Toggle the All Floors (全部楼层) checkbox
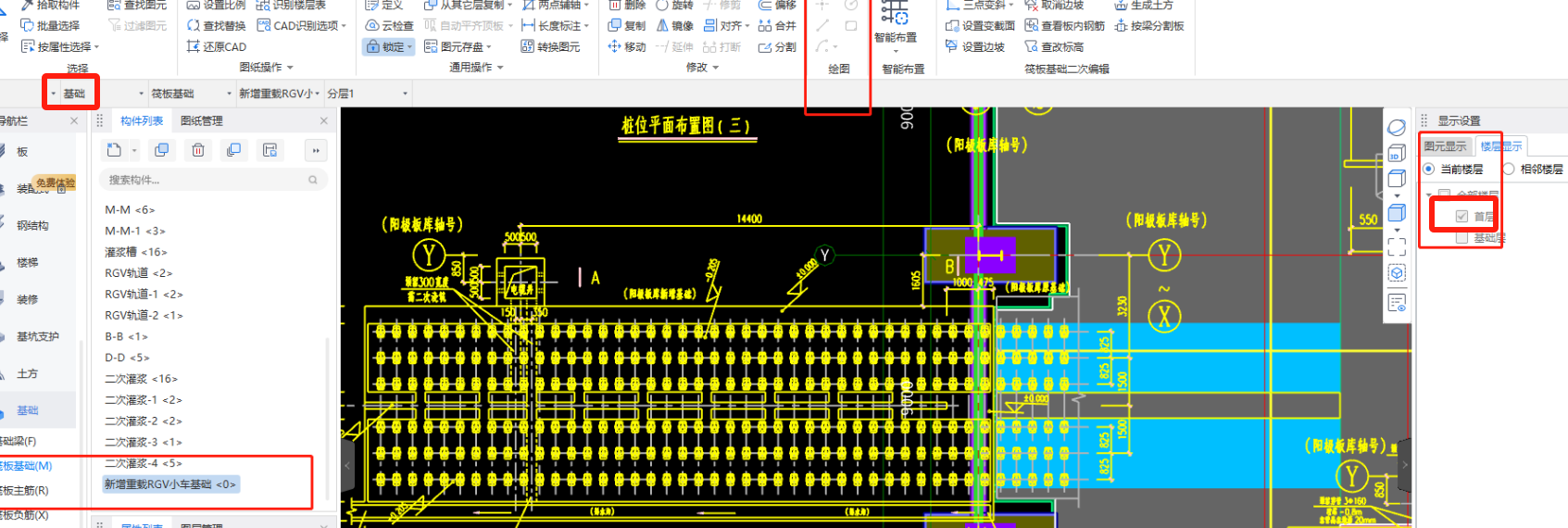Image resolution: width=1568 pixels, height=528 pixels. click(1444, 195)
